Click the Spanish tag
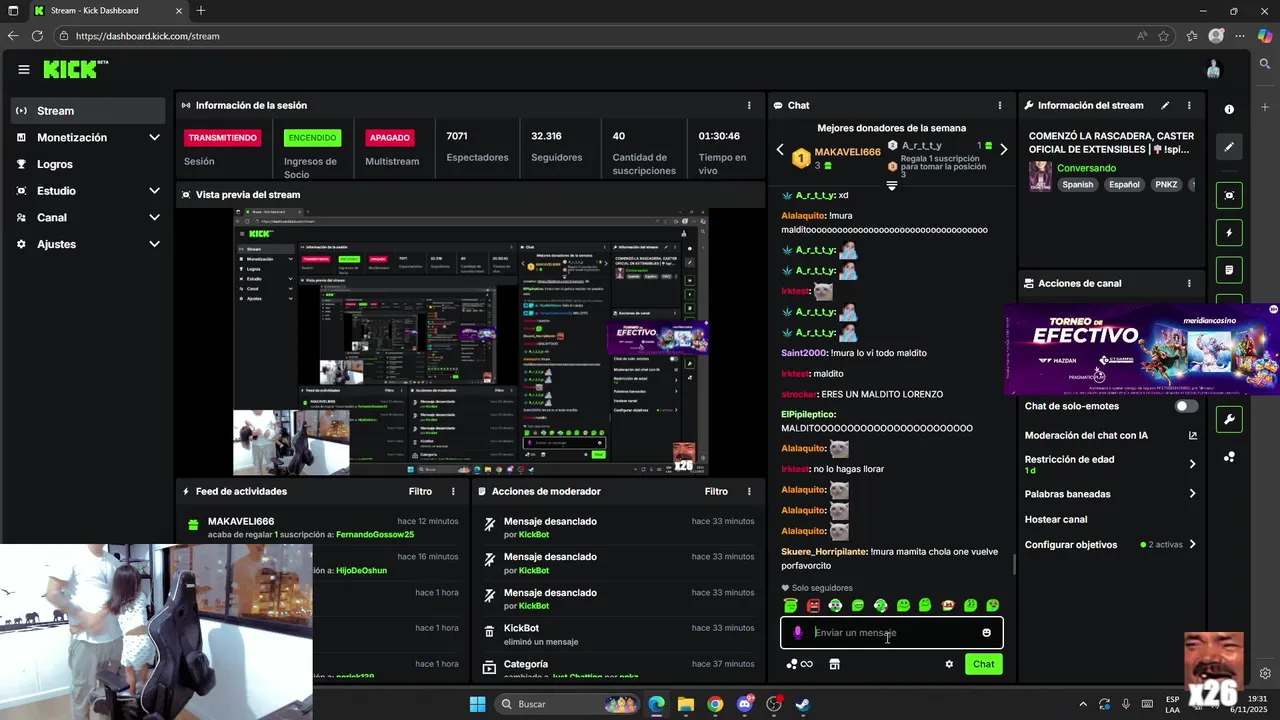1280x720 pixels. 1078,184
